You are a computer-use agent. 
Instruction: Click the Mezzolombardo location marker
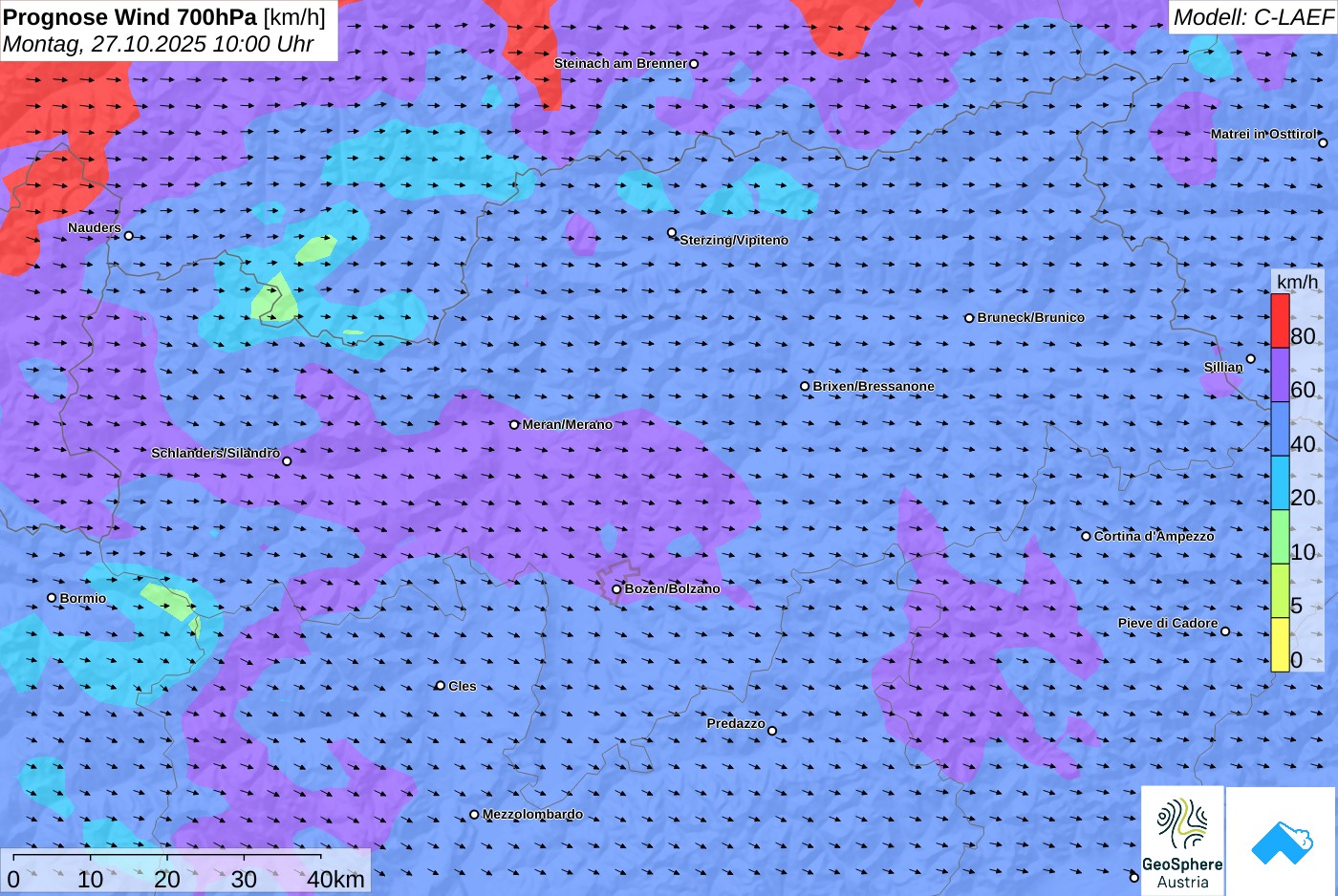474,815
